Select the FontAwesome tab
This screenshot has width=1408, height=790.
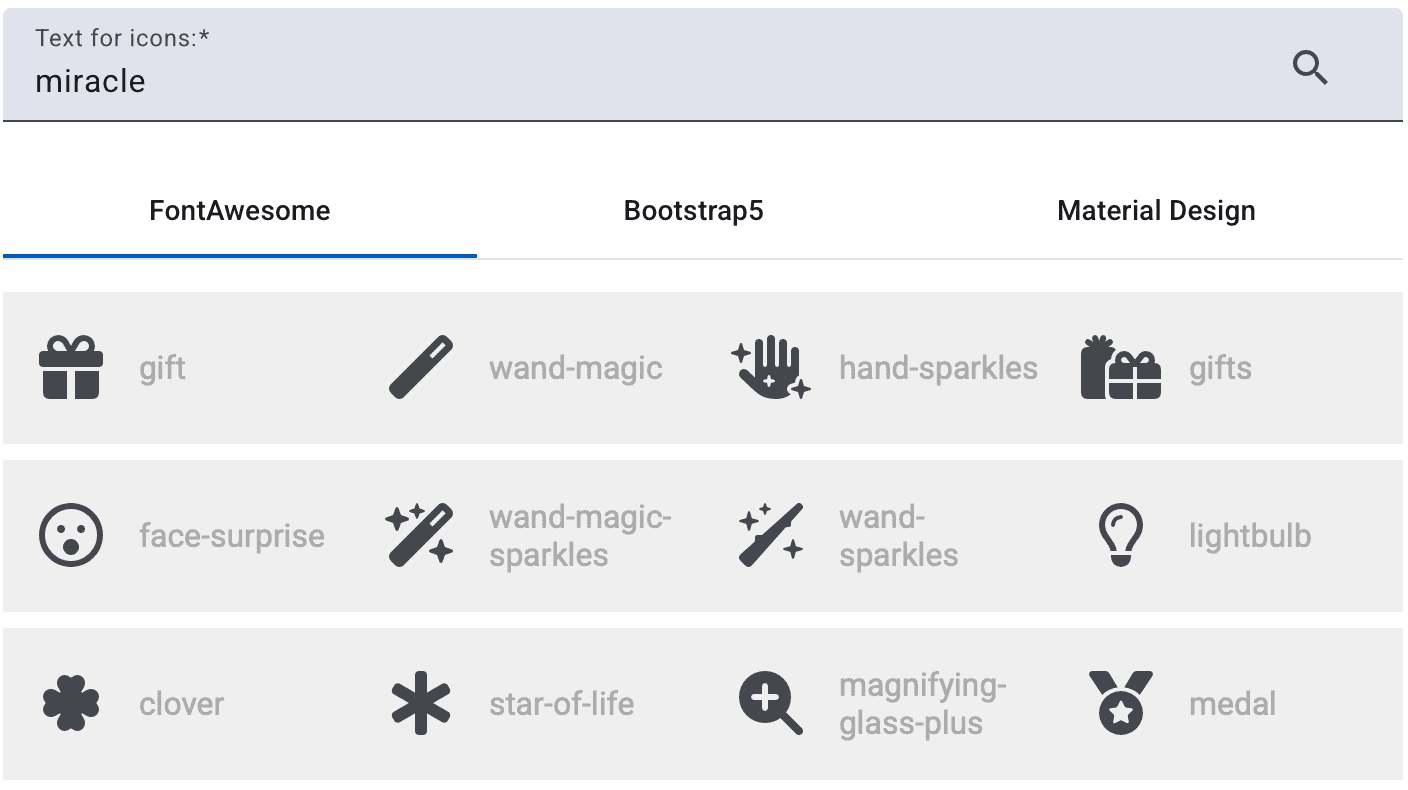(x=239, y=211)
